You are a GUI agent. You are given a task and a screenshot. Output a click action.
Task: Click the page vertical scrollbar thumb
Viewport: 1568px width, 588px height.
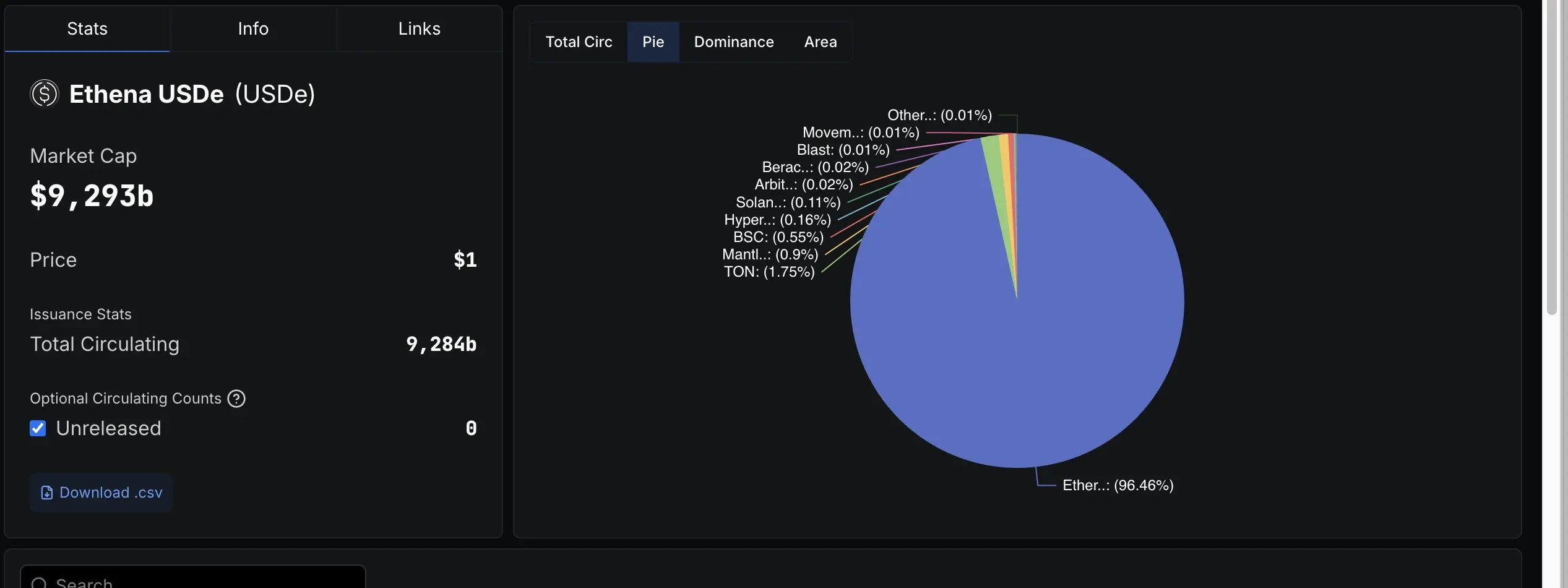1551,158
